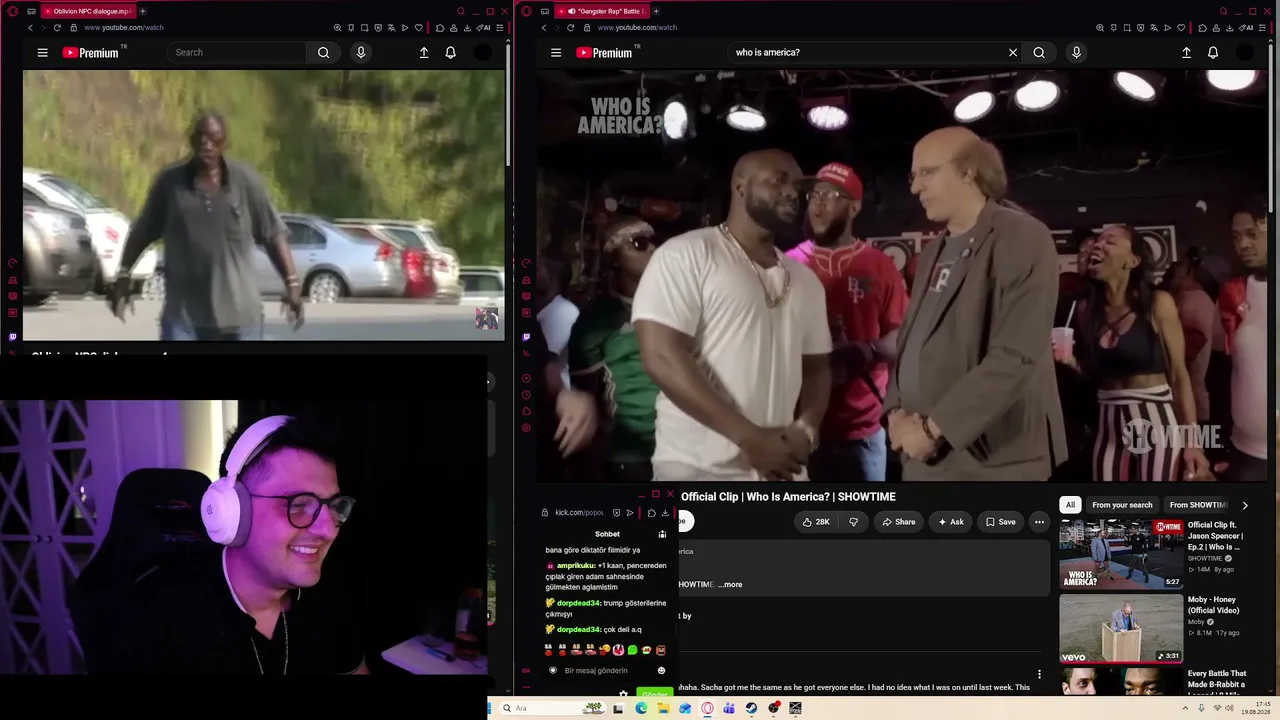Clear the 'who is america?' search text
Viewport: 1280px width, 720px height.
(x=1013, y=53)
